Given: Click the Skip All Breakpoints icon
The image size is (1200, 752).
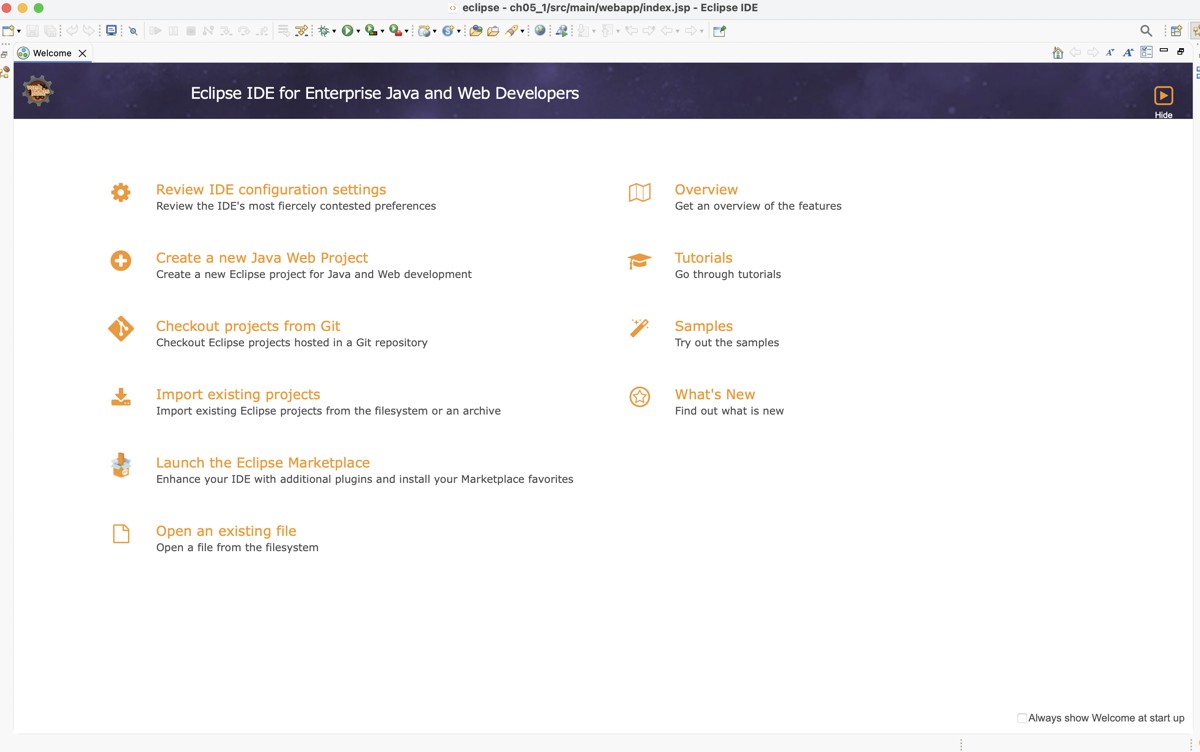Looking at the screenshot, I should [133, 31].
